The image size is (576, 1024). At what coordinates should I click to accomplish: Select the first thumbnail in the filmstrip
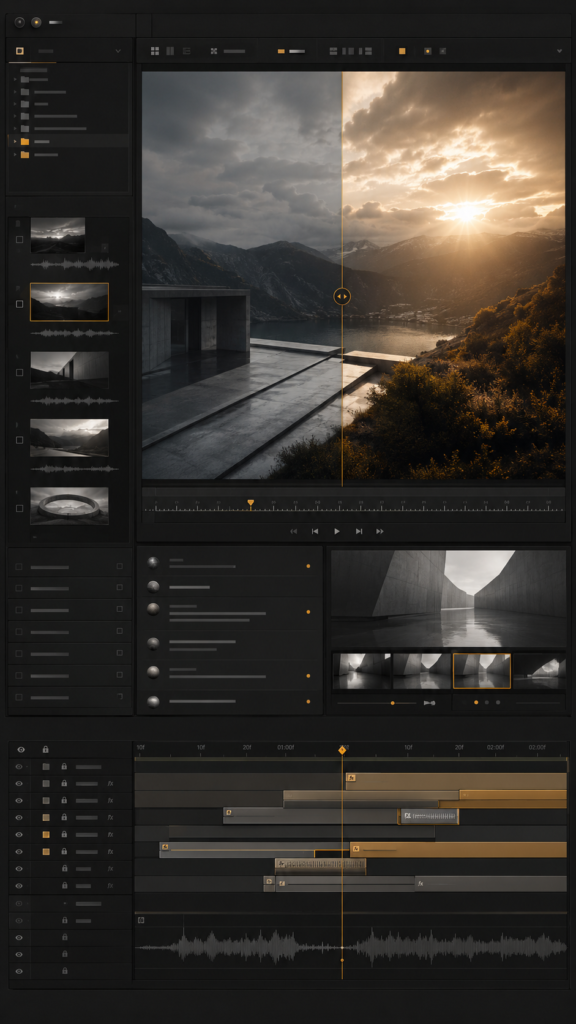click(x=362, y=671)
